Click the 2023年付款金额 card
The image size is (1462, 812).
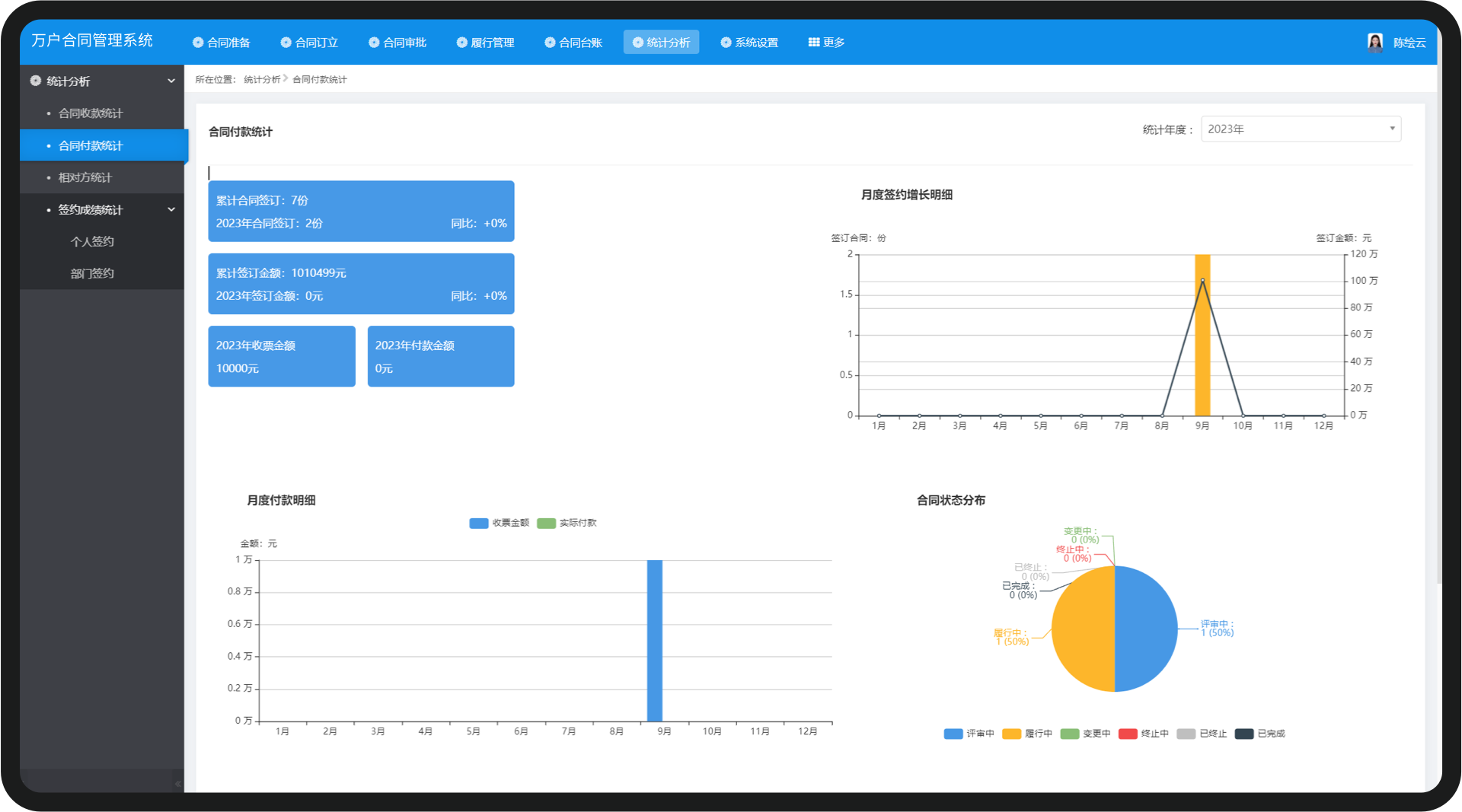(441, 356)
